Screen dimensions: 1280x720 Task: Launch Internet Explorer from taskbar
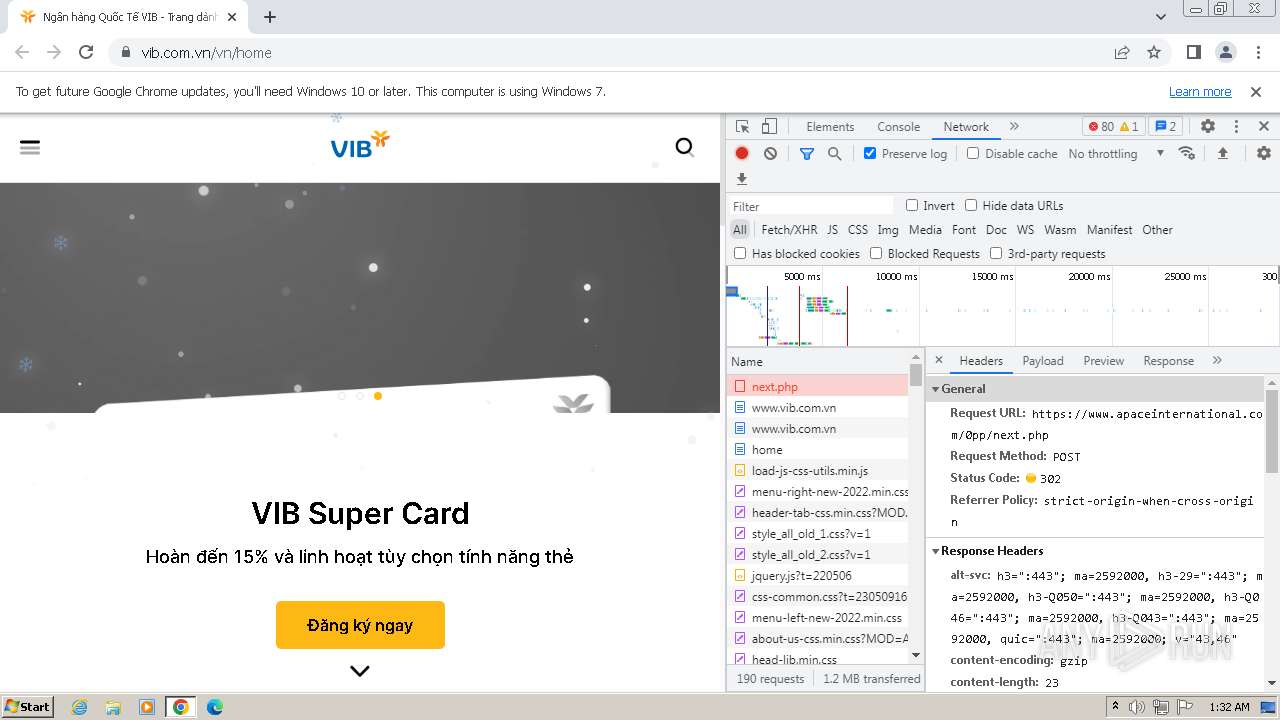[x=79, y=707]
